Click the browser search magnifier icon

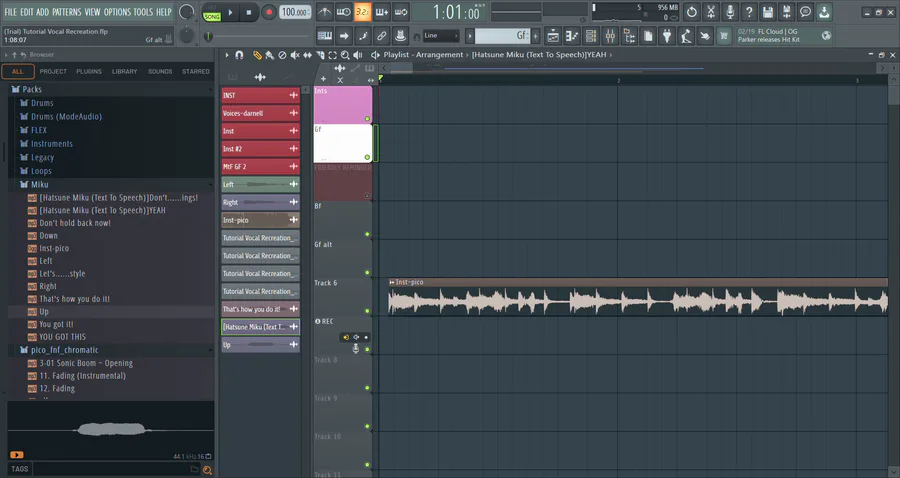pyautogui.click(x=207, y=470)
